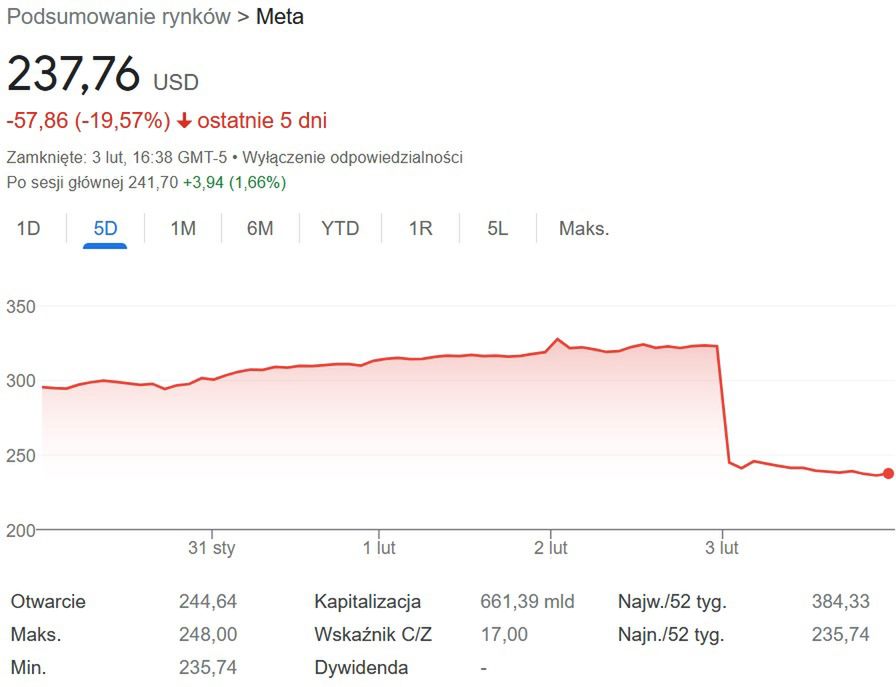Open the 5L five-year tab

498,229
